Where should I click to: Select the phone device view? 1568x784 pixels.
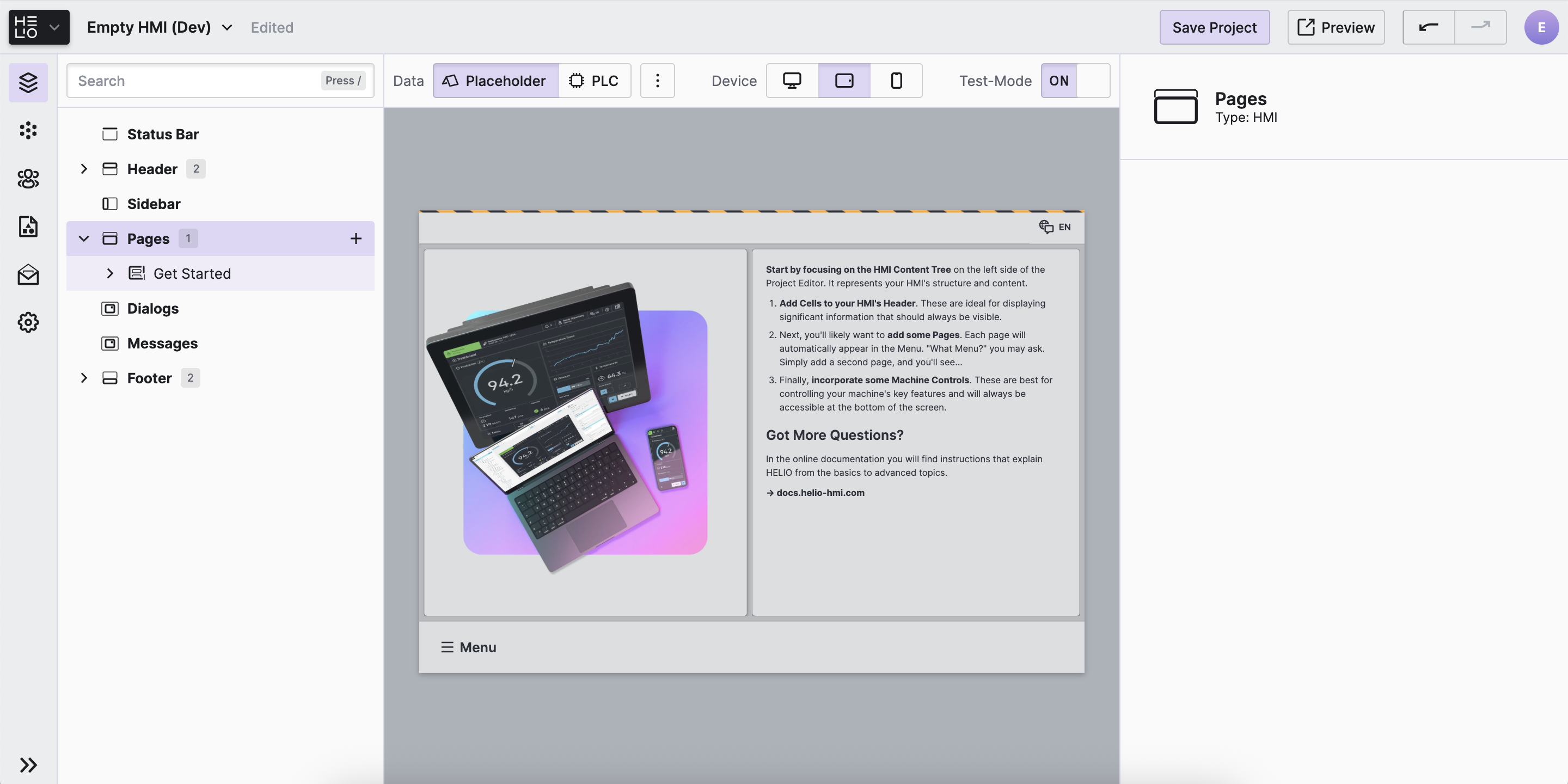tap(896, 81)
